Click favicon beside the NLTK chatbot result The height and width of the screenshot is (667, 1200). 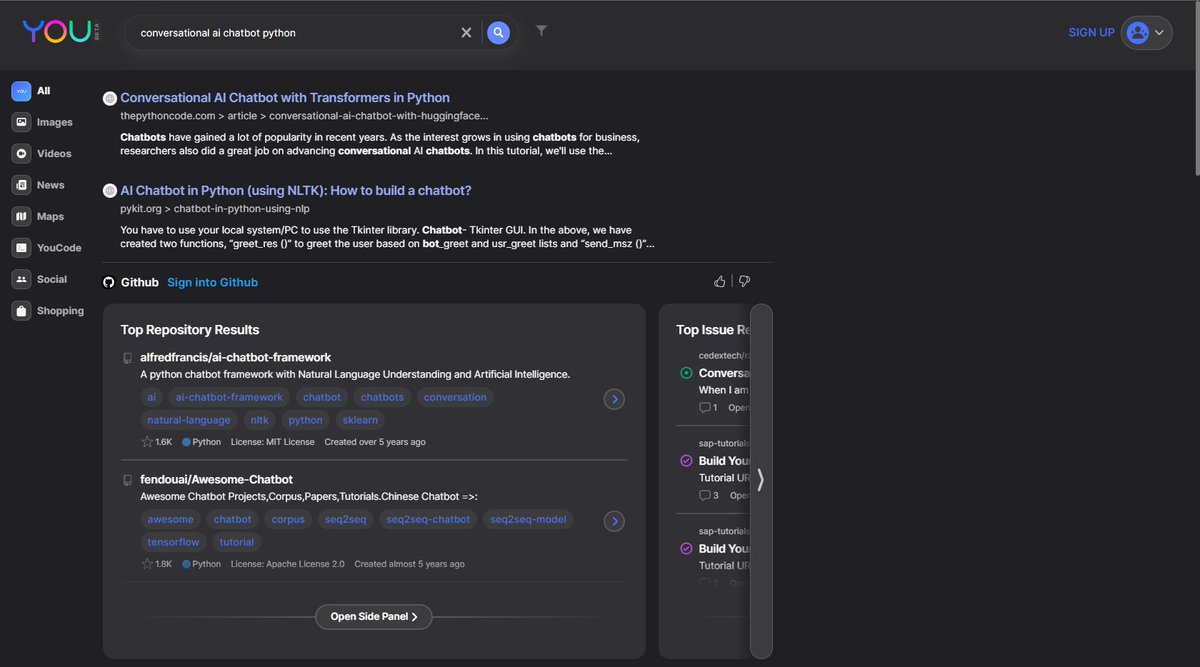coord(110,191)
